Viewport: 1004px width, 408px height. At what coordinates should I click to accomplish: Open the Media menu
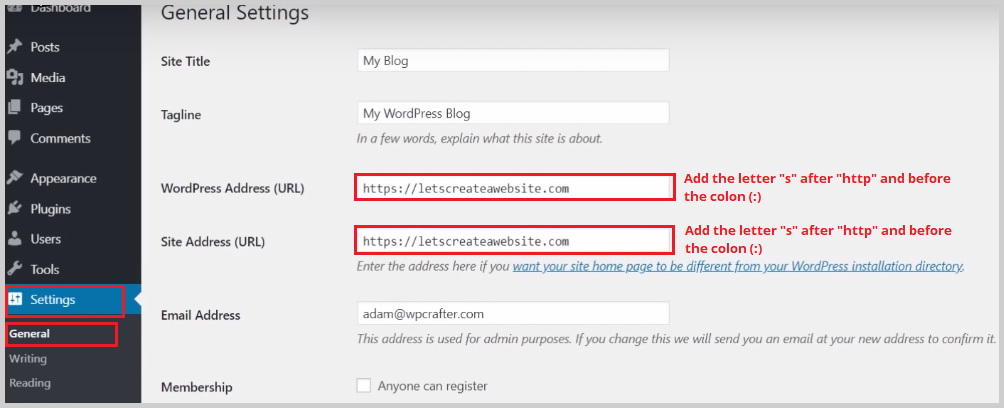pyautogui.click(x=48, y=78)
